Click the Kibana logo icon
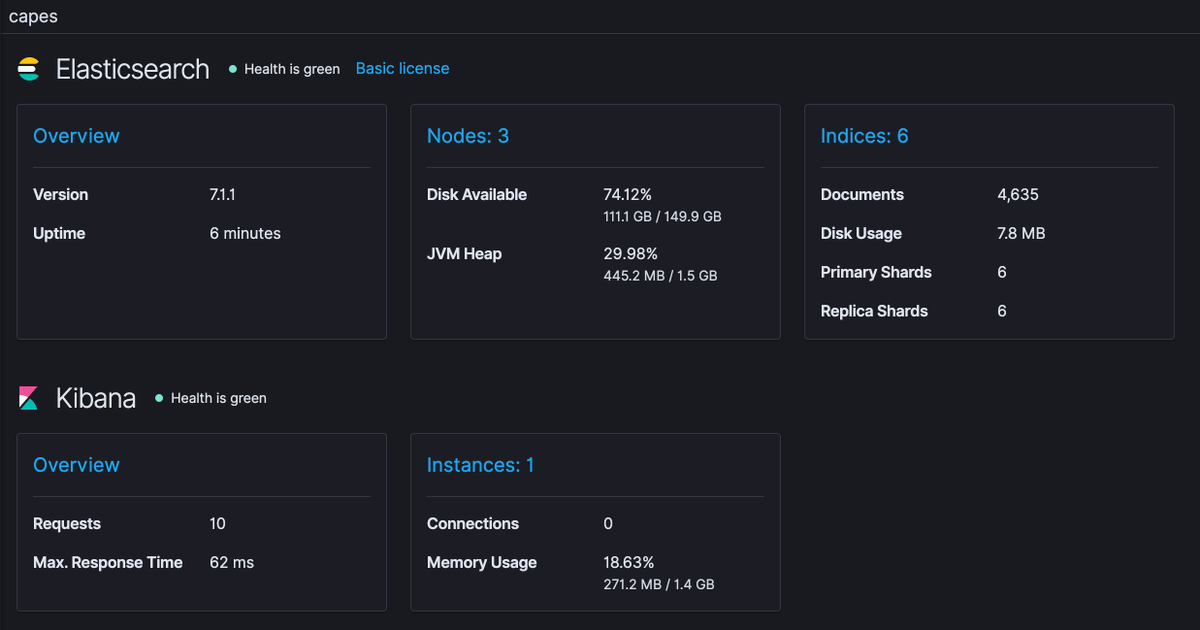The image size is (1200, 630). click(x=29, y=397)
